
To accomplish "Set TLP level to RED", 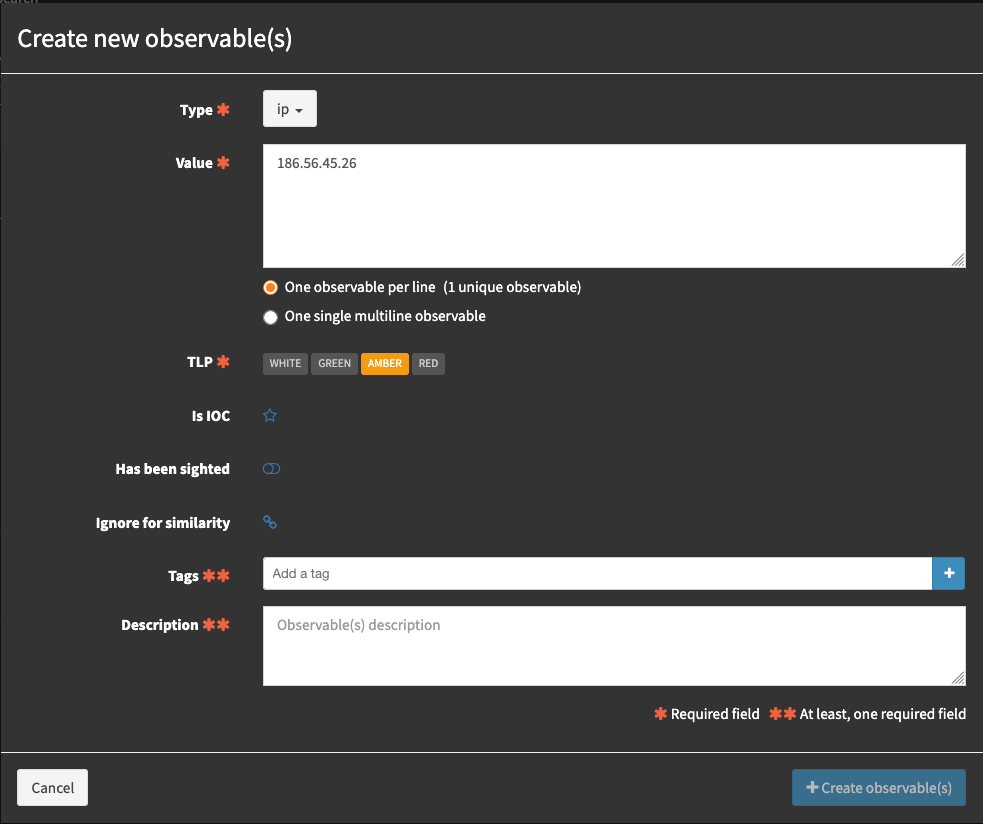I will pos(428,364).
